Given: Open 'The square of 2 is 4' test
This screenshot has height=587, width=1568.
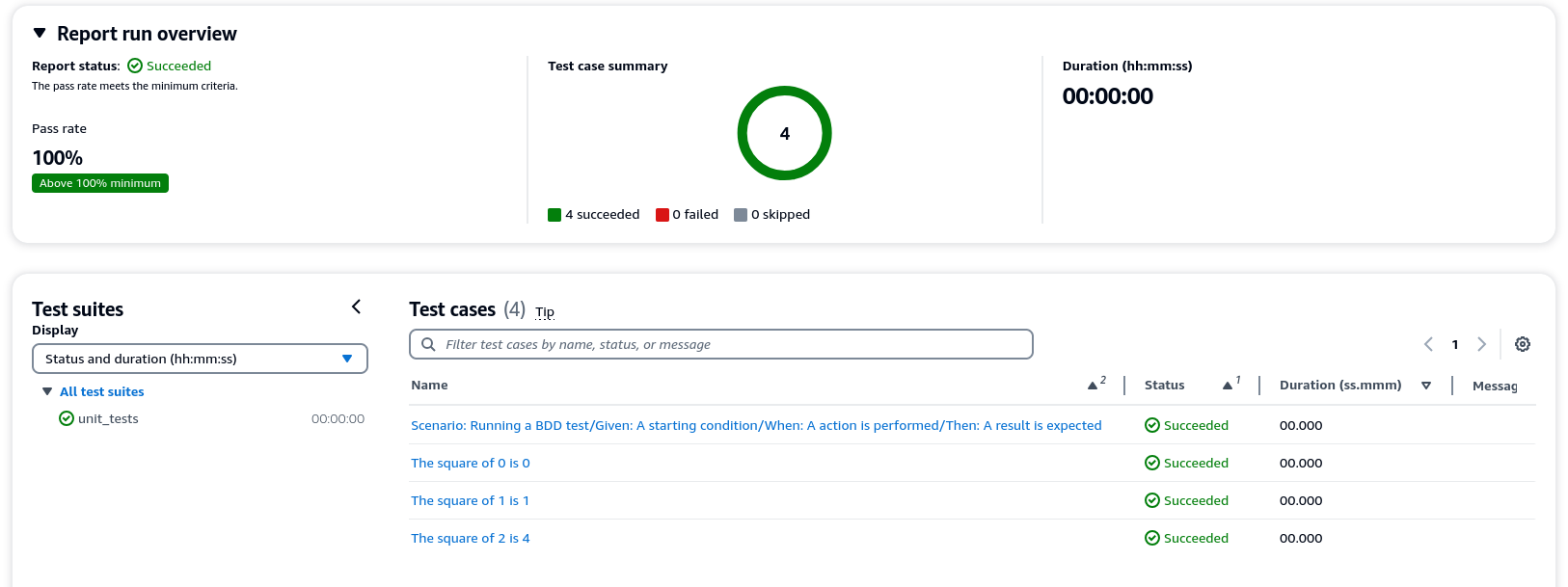Looking at the screenshot, I should pyautogui.click(x=470, y=538).
